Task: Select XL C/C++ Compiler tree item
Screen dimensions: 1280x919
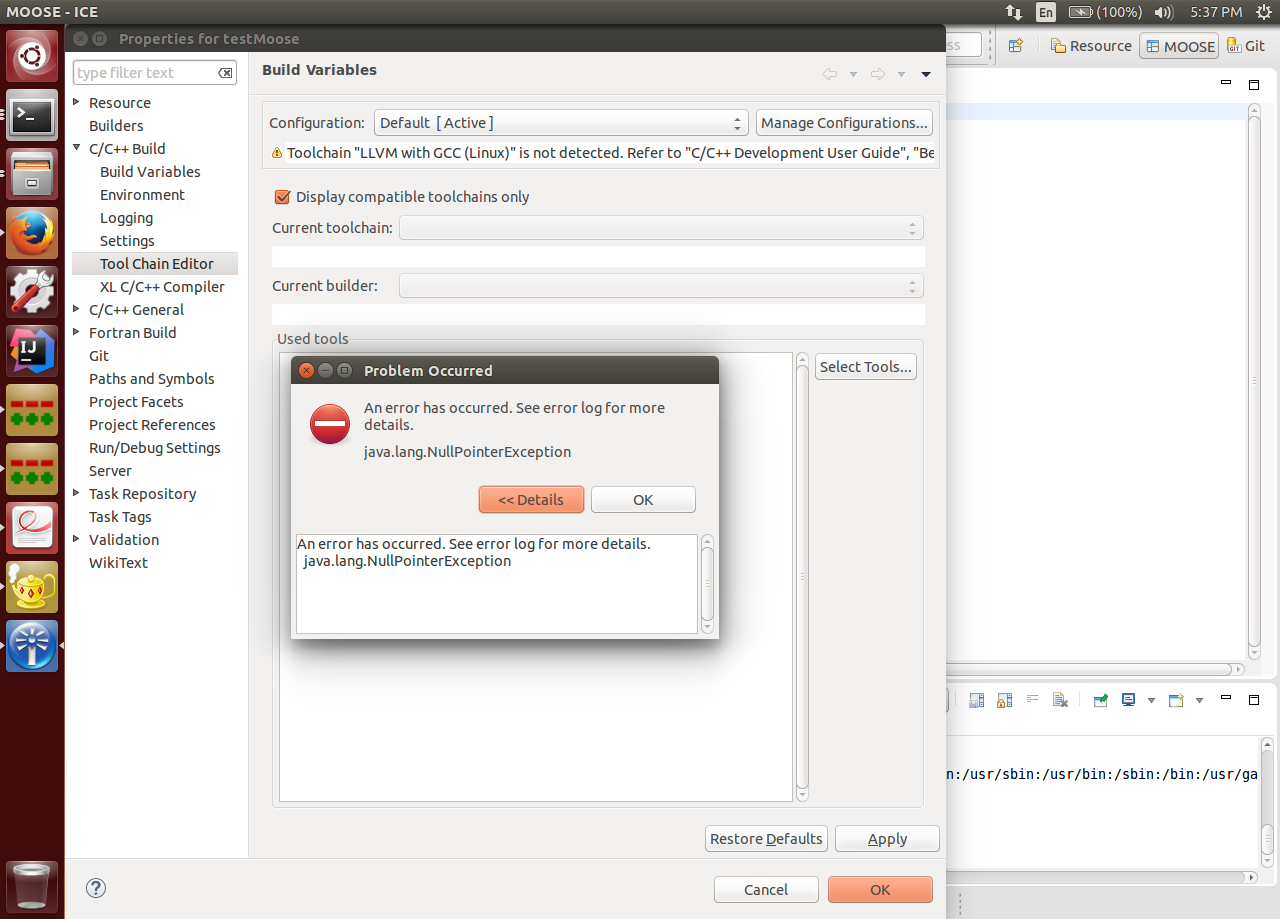Action: click(162, 287)
